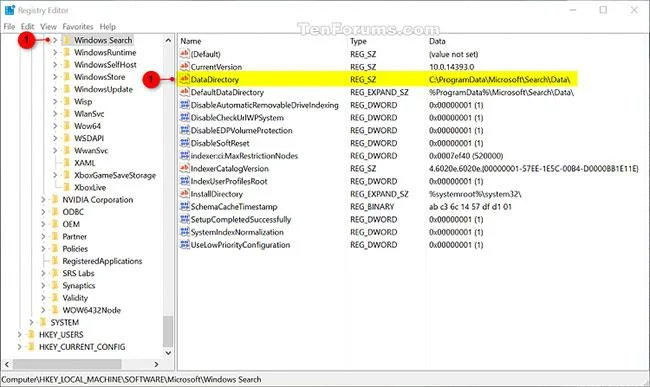Click the data value 10.0.14393.0

pyautogui.click(x=451, y=66)
